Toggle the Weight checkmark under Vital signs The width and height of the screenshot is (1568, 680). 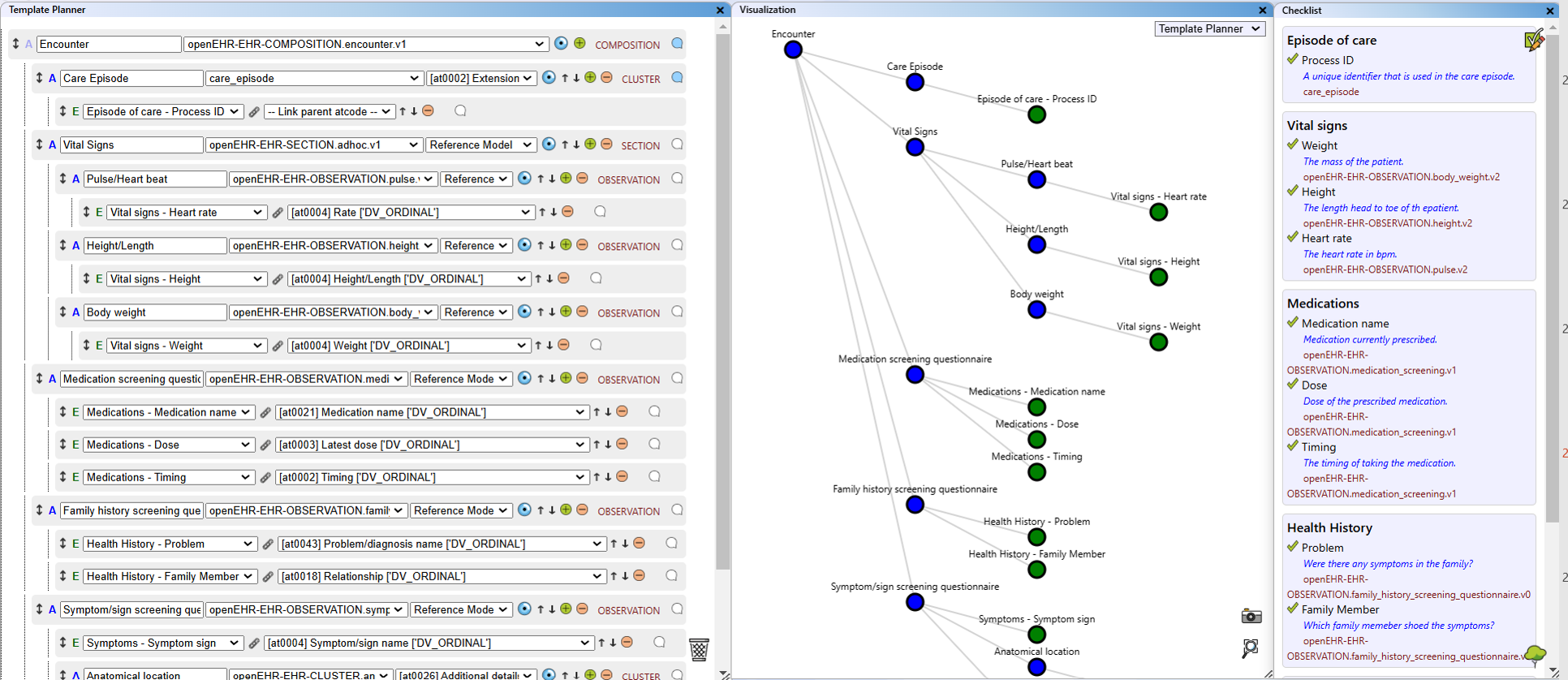point(1293,144)
